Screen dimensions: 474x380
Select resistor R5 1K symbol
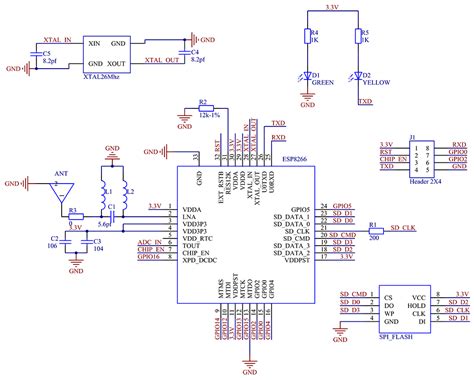pyautogui.click(x=358, y=36)
